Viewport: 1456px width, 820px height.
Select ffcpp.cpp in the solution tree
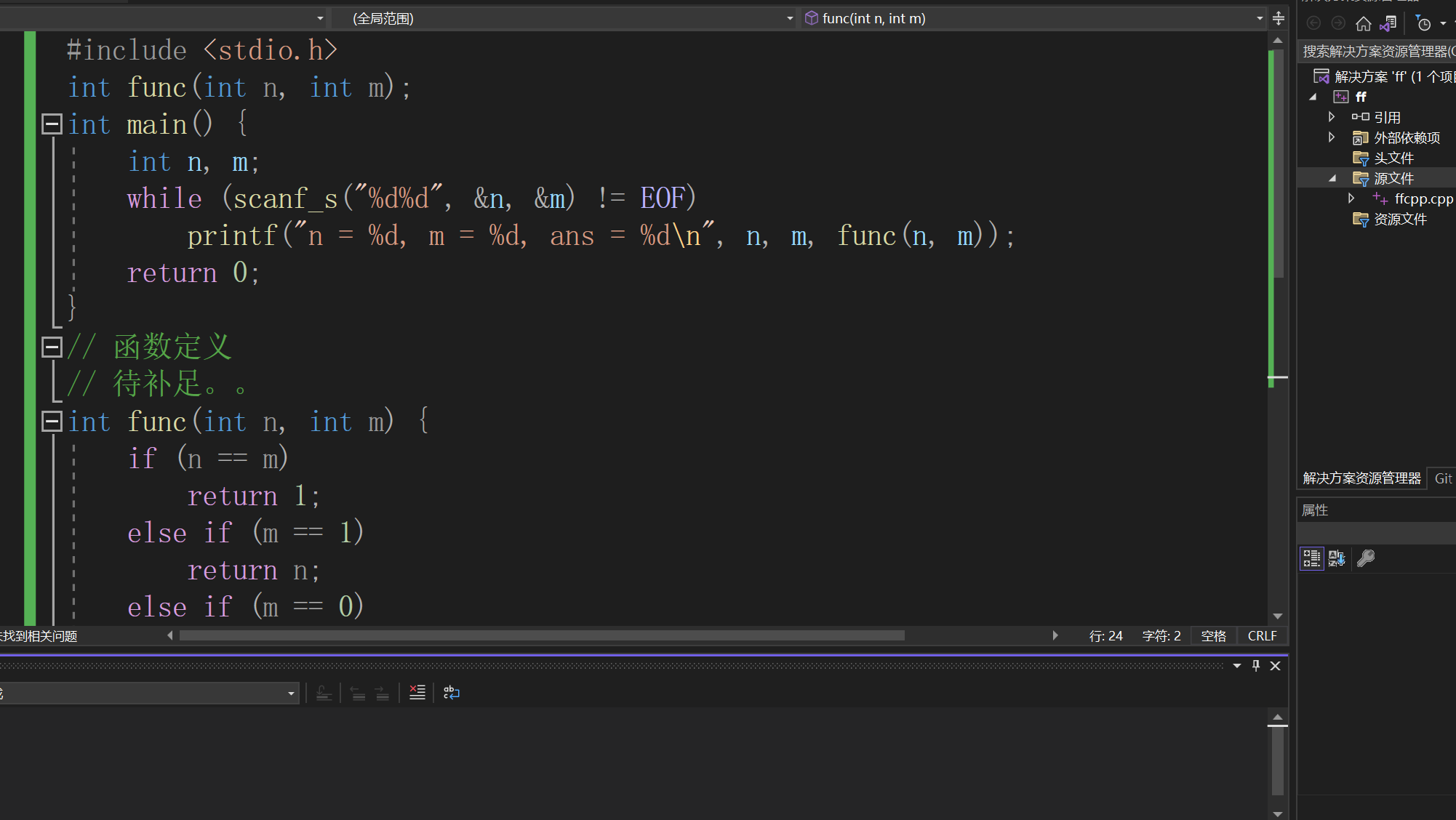pyautogui.click(x=1423, y=198)
